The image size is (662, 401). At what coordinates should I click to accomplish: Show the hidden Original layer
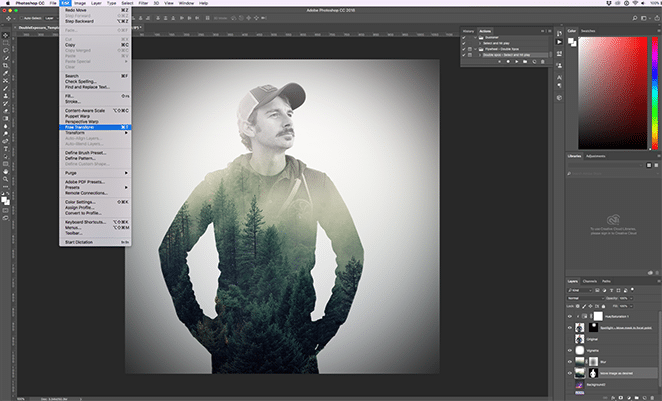[570, 339]
